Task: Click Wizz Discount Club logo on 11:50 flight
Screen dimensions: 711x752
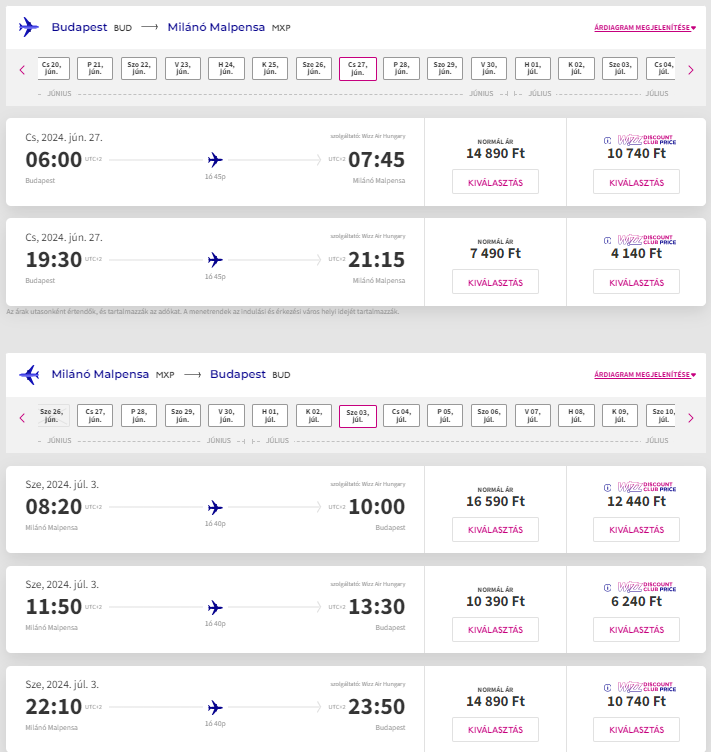Action: tap(640, 586)
